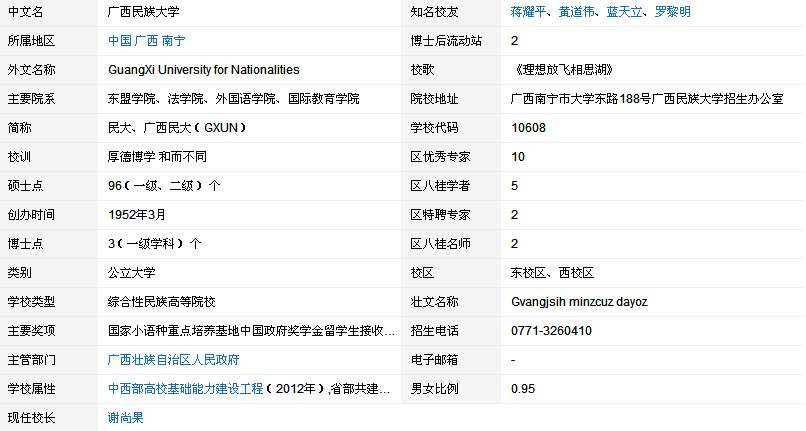The height and width of the screenshot is (431, 806).
Task: Open alumnus 蒋耀平 link
Action: coord(528,12)
